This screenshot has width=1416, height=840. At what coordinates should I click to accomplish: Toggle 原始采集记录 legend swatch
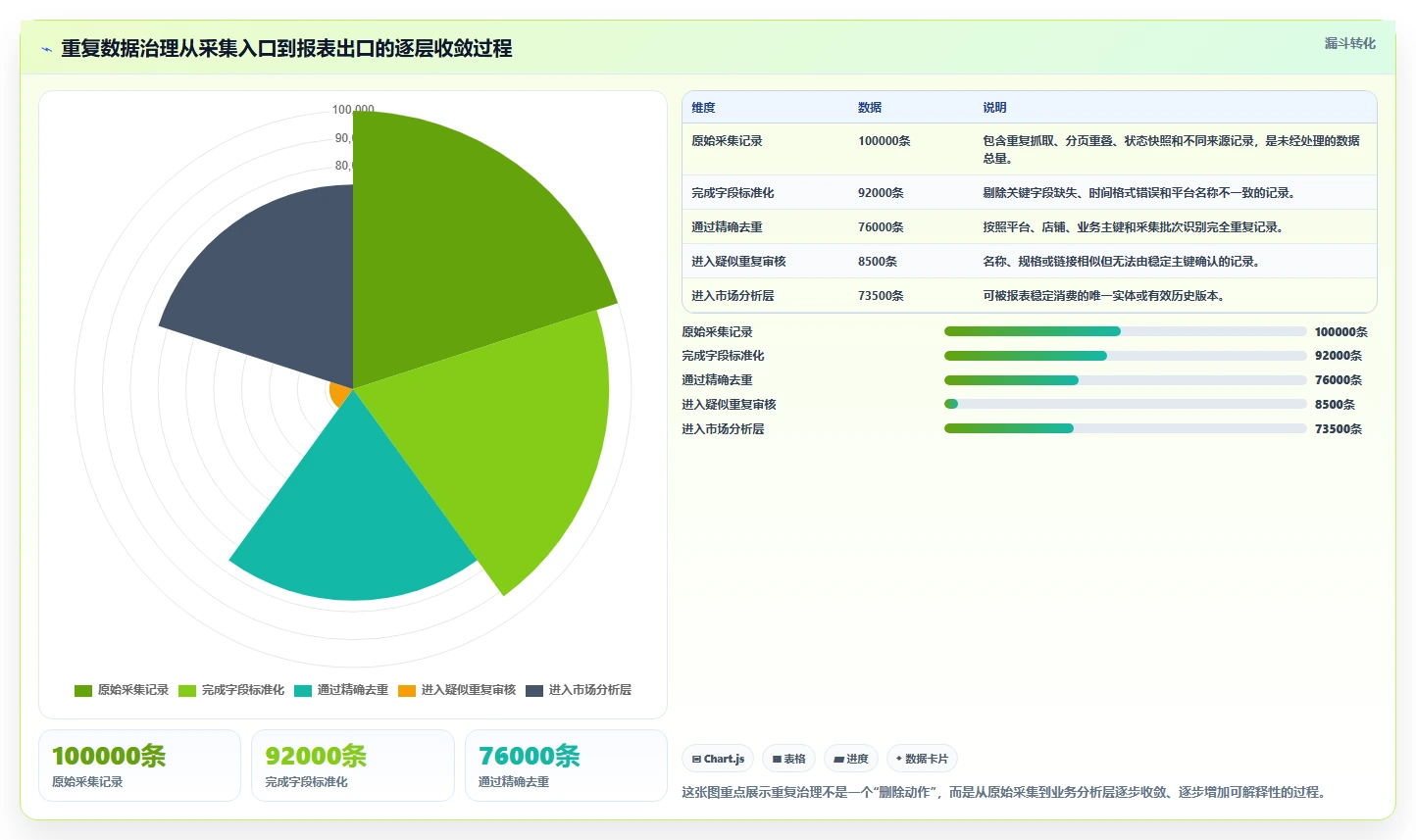tap(83, 690)
